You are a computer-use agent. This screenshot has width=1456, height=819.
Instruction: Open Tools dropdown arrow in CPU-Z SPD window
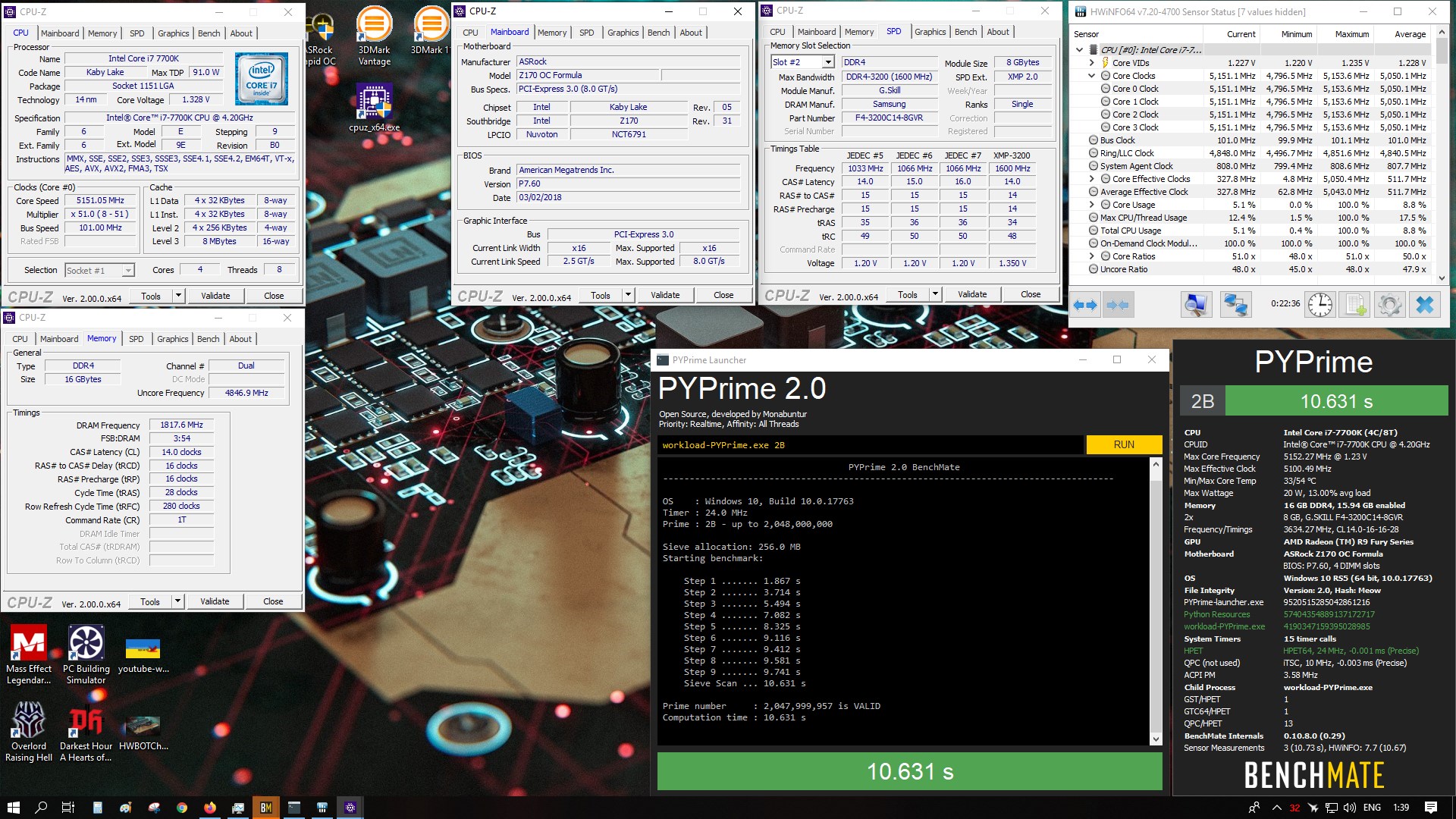click(935, 294)
